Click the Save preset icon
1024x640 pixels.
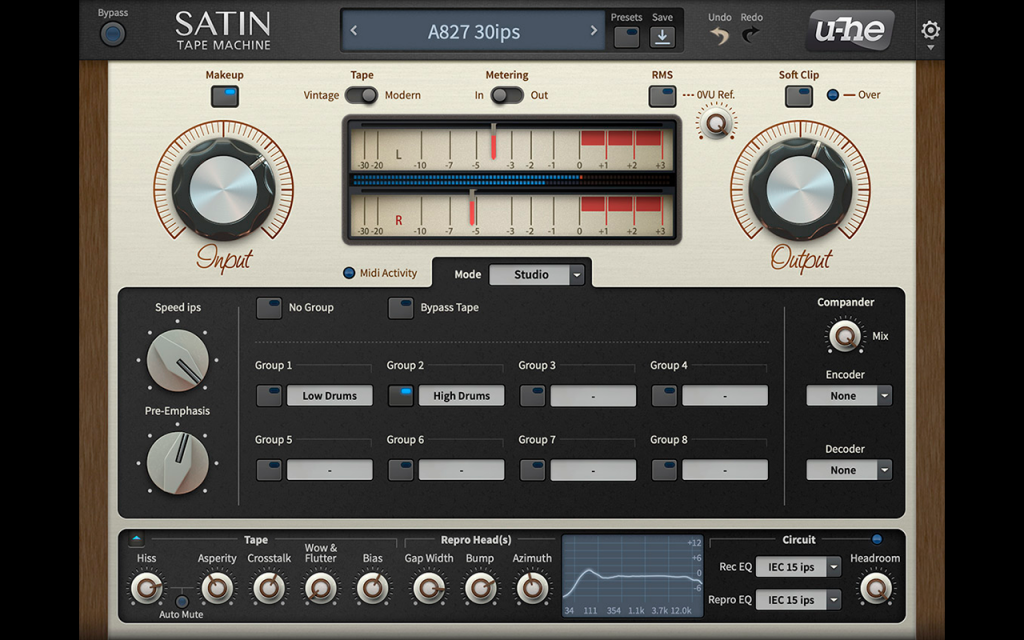[662, 37]
